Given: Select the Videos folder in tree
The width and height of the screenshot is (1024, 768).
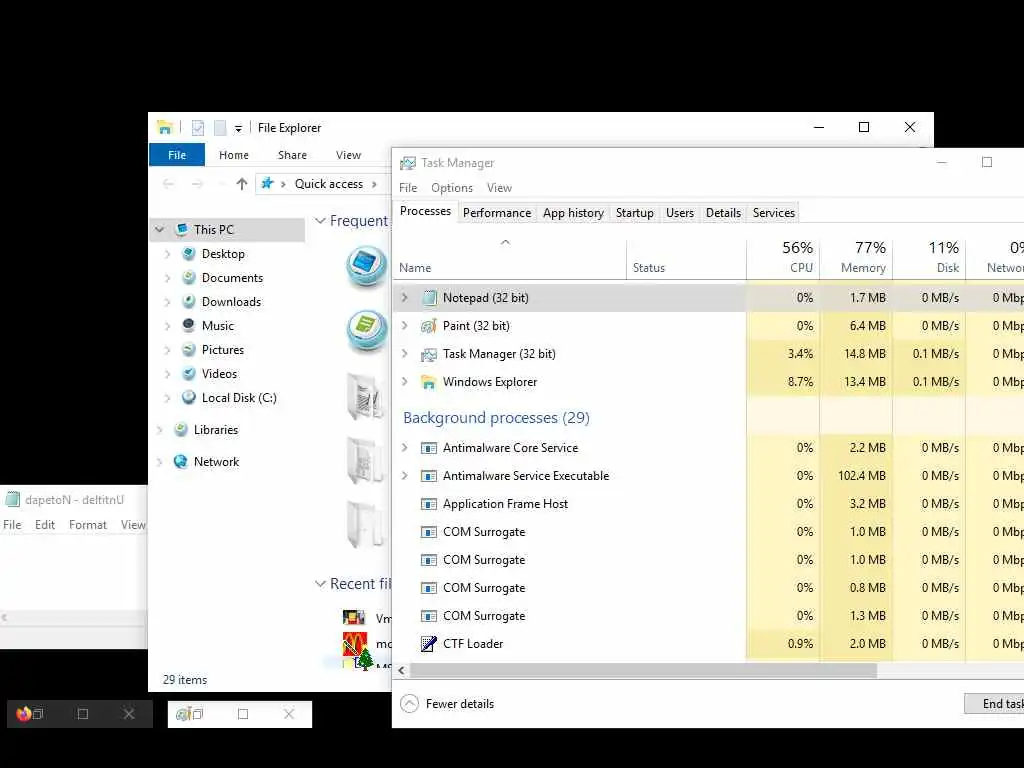Looking at the screenshot, I should (219, 374).
